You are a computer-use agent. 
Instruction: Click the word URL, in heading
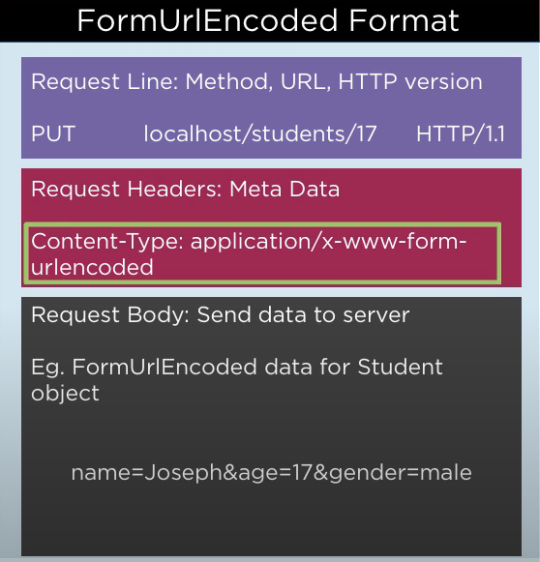306,82
